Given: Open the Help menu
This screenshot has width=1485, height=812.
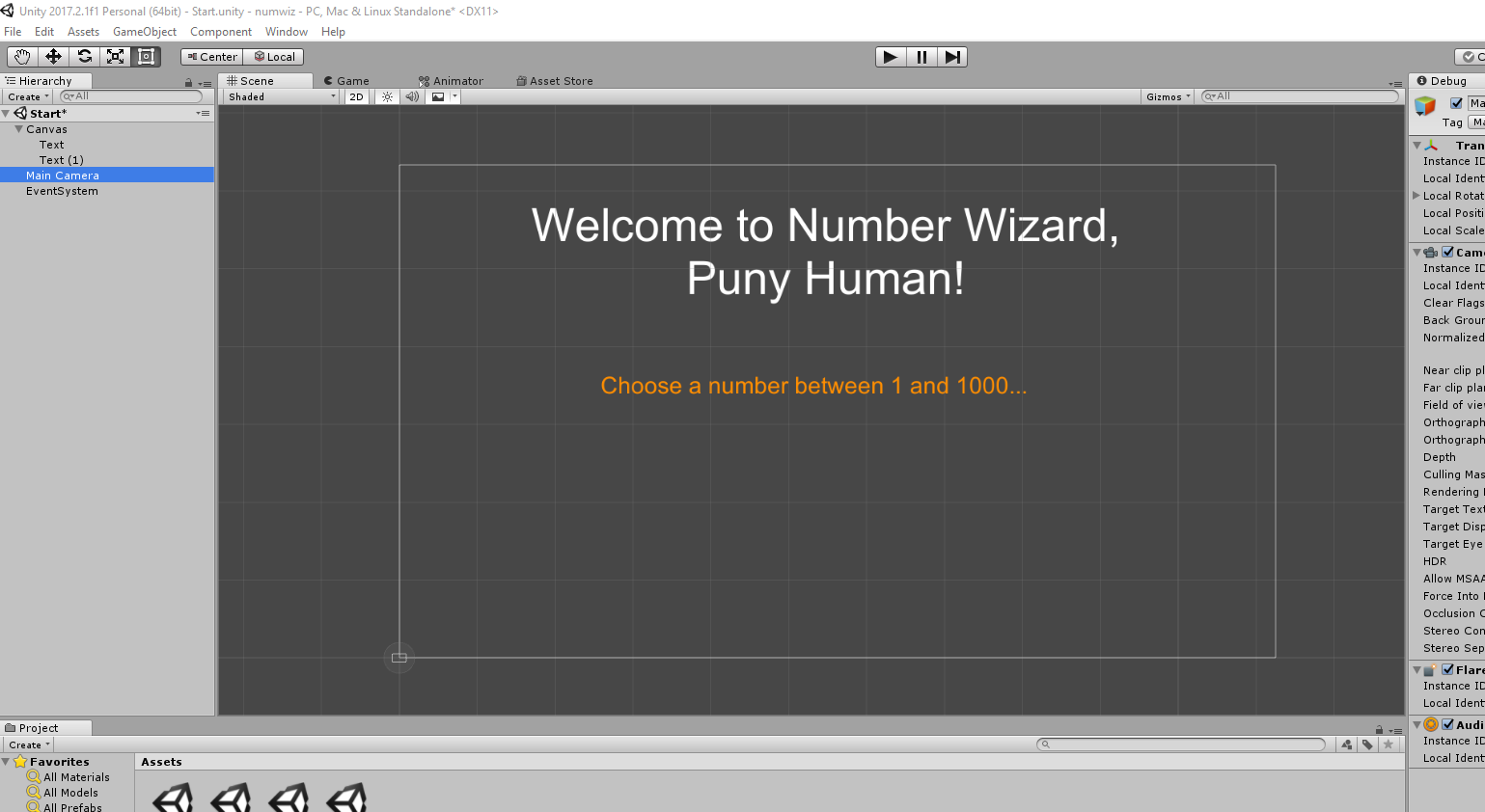Looking at the screenshot, I should pyautogui.click(x=333, y=32).
